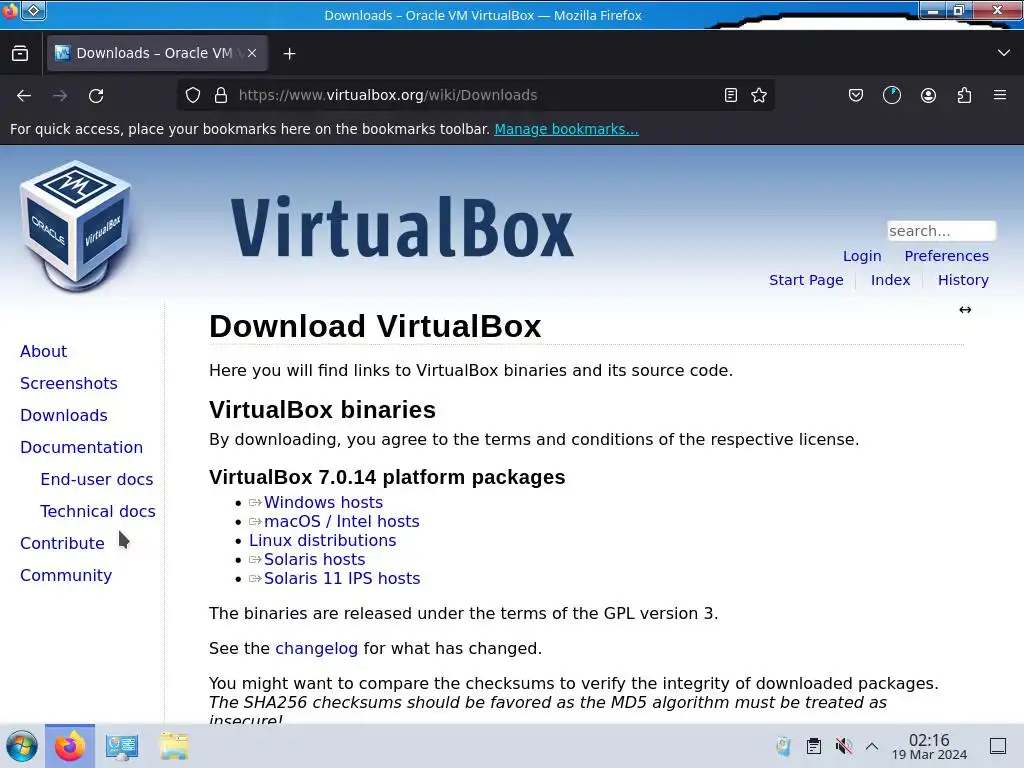Screen dimensions: 1024x768
Task: Download the Windows hosts package
Action: tap(323, 502)
